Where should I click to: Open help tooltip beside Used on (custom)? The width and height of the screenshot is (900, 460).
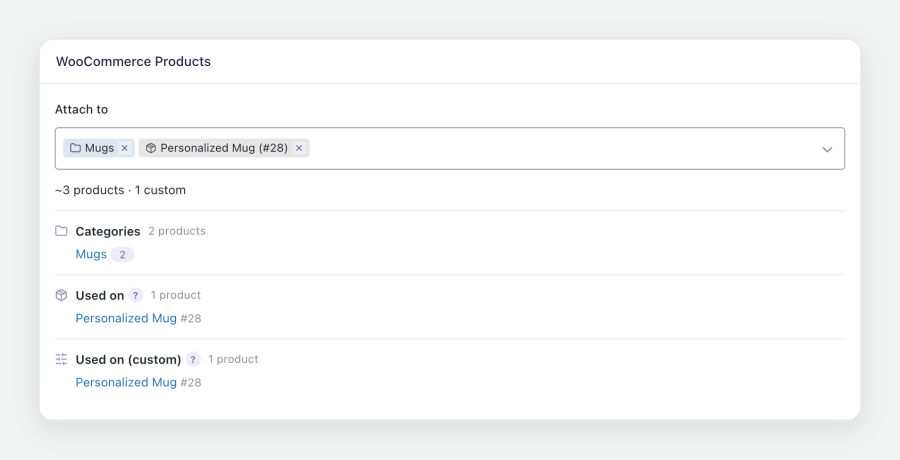pyautogui.click(x=193, y=360)
